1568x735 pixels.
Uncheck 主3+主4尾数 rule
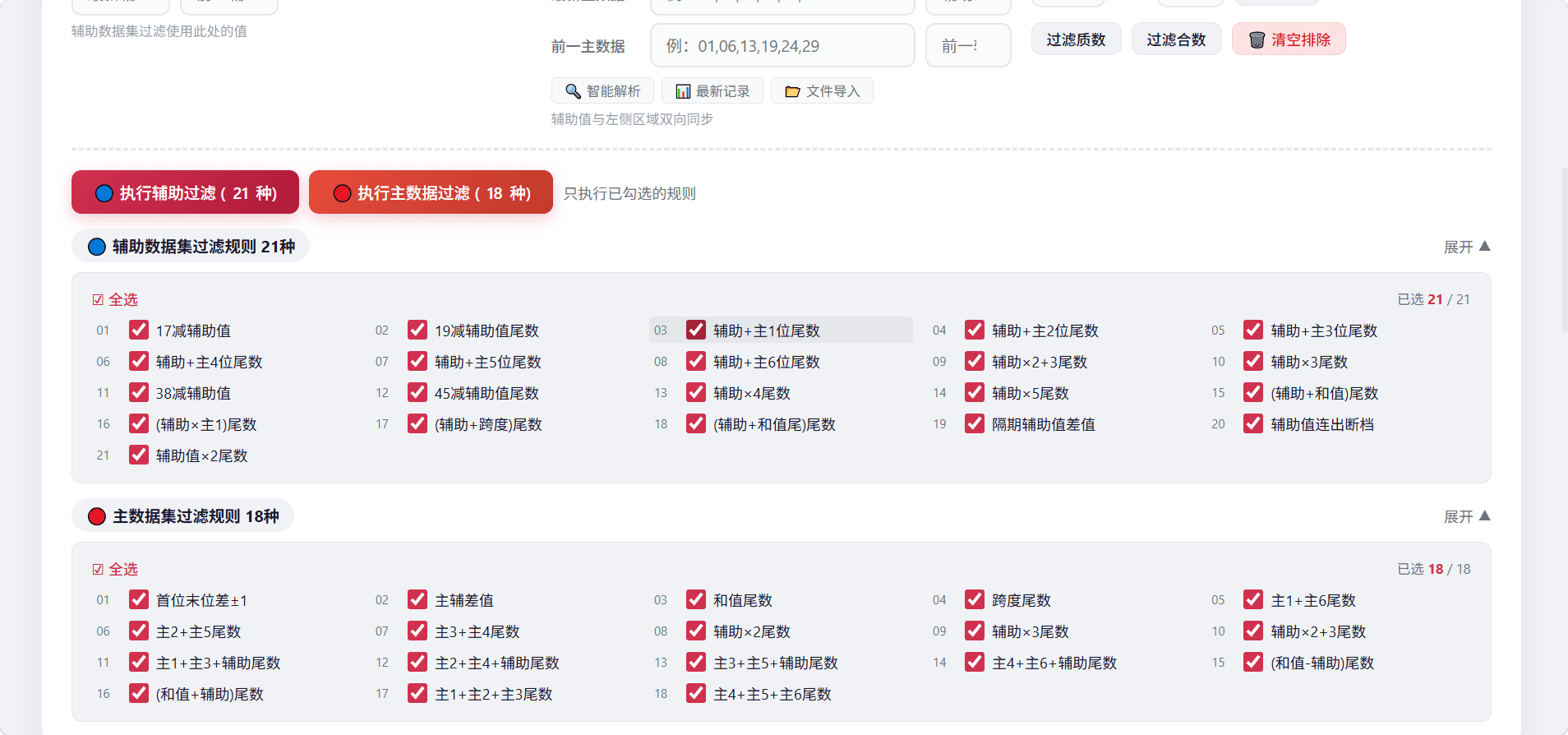(417, 631)
